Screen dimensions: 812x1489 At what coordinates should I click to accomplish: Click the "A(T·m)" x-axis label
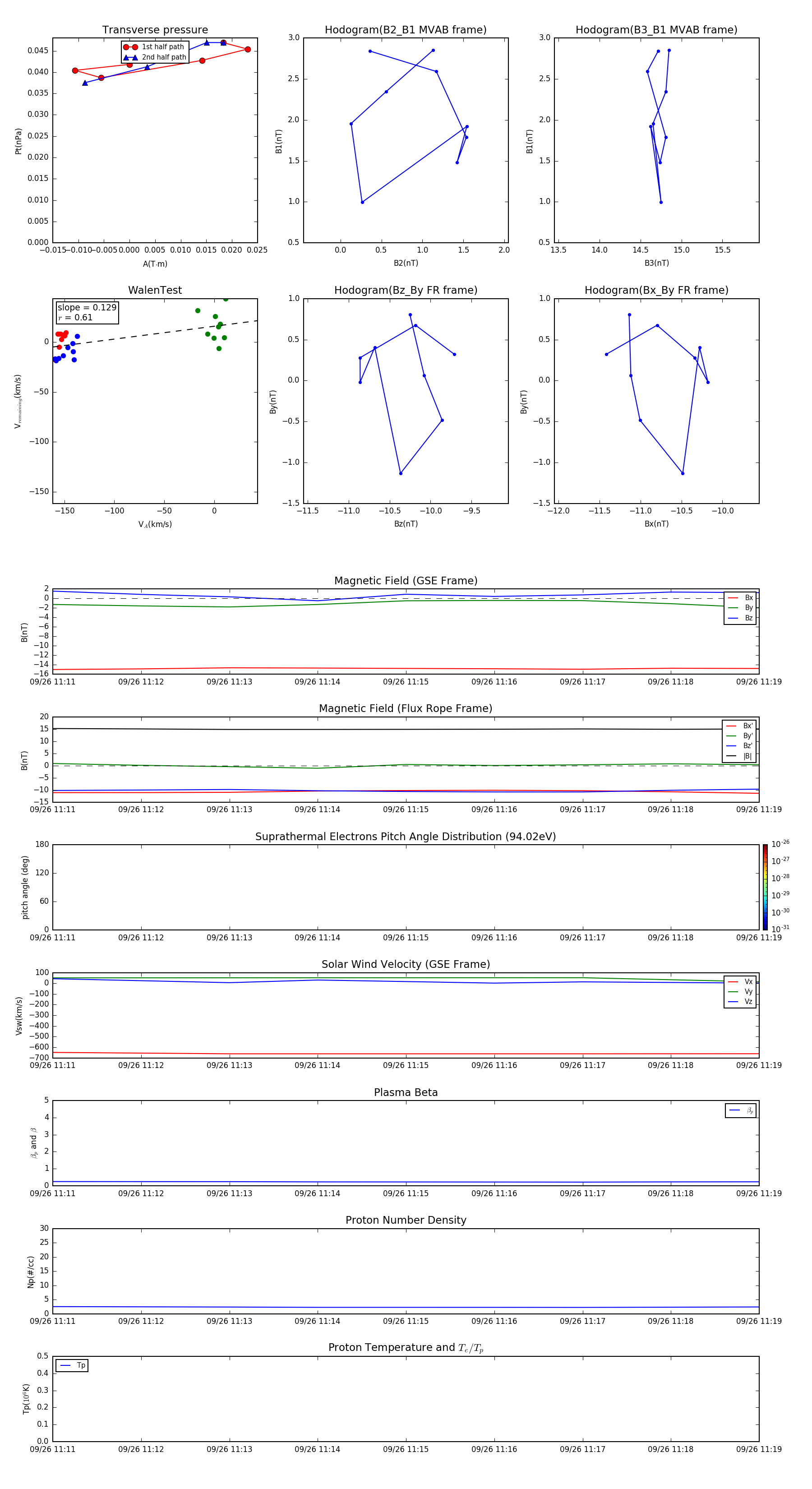155,264
